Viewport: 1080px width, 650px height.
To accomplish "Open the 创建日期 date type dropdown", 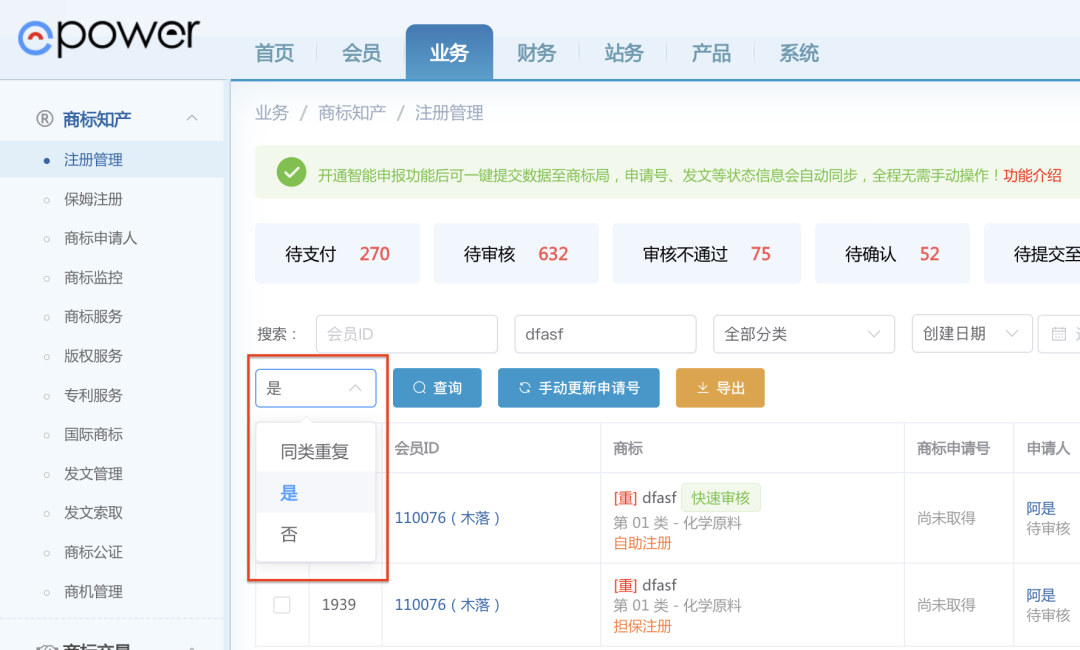I will coord(971,334).
